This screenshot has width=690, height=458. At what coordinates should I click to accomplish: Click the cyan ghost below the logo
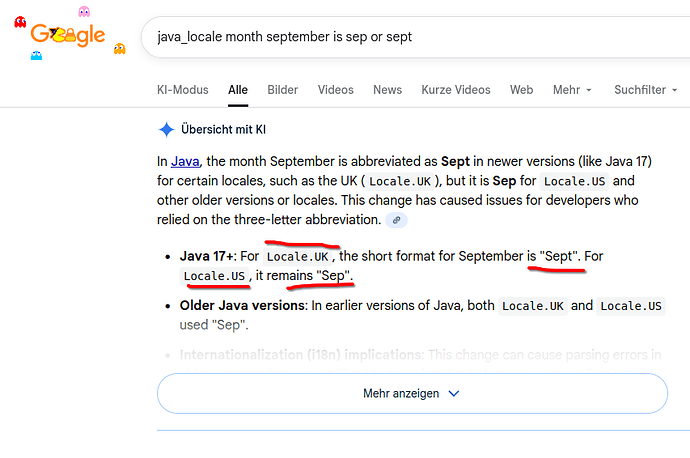click(37, 56)
